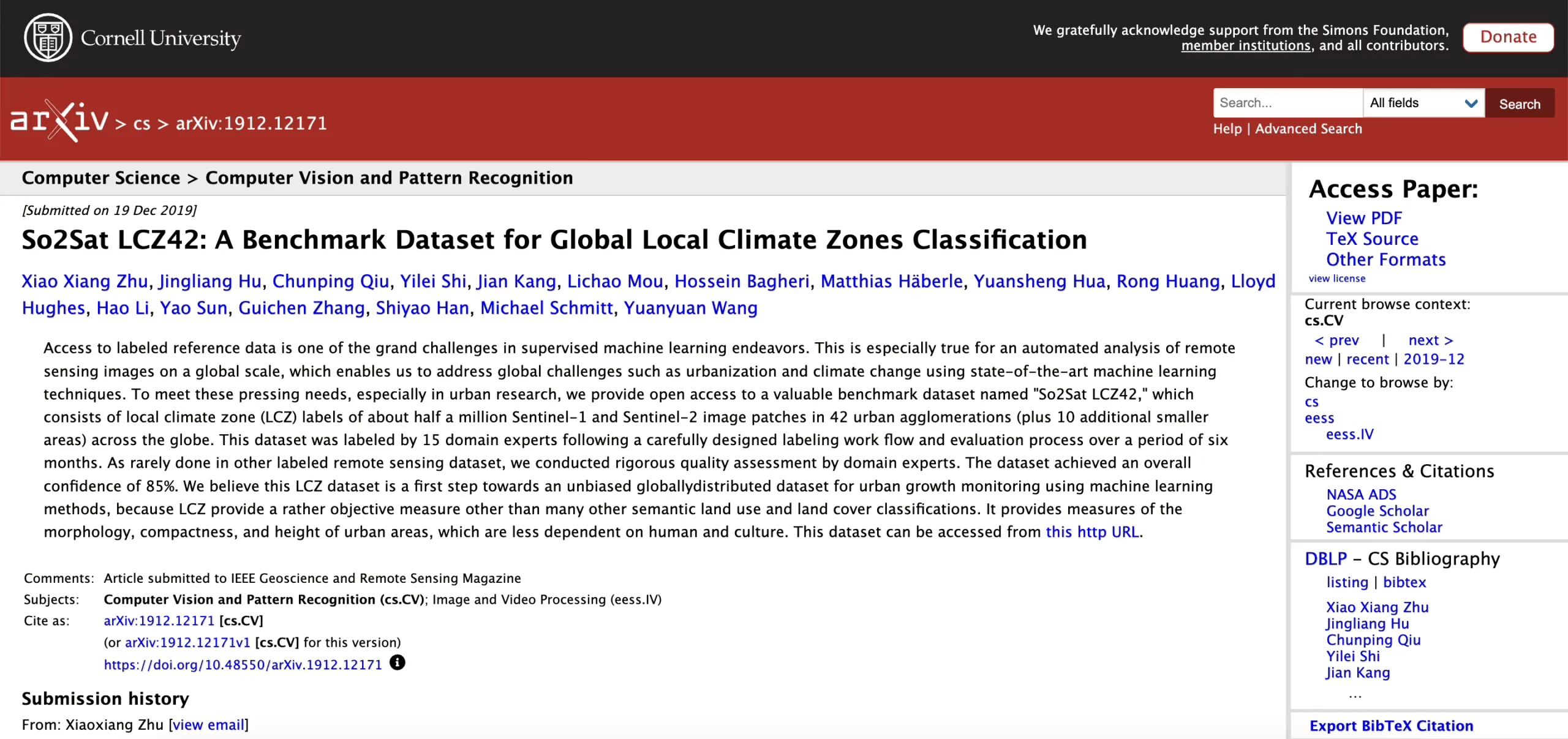Open the All fields search dropdown
The height and width of the screenshot is (739, 1568).
(1423, 103)
